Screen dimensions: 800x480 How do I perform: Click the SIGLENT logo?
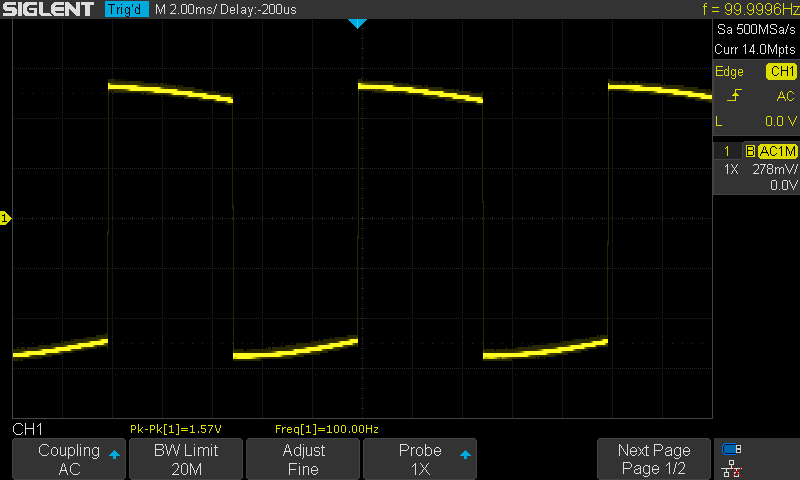(48, 9)
